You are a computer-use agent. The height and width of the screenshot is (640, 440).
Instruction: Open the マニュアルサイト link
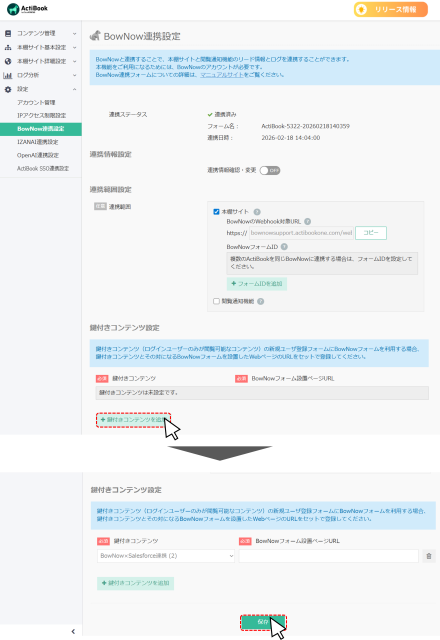tap(222, 75)
